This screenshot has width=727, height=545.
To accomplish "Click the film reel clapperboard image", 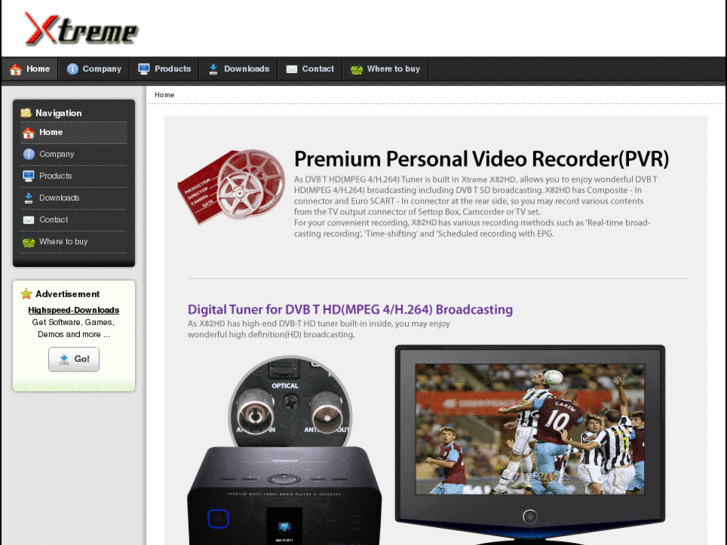I will point(232,186).
